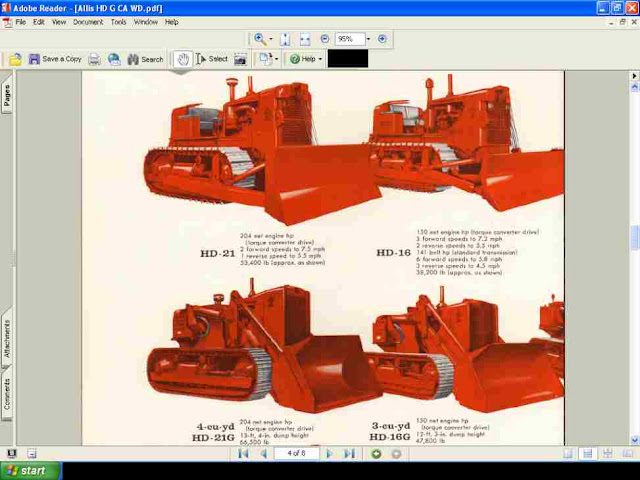This screenshot has height=480, width=640.
Task: Open a file with the folder icon
Action: [x=16, y=60]
